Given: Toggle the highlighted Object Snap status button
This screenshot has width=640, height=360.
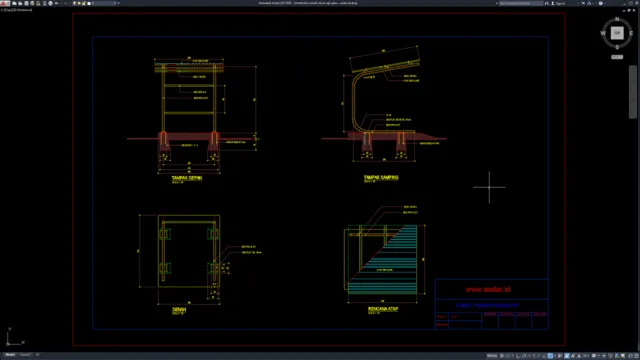Looking at the screenshot, I should (x=550, y=356).
